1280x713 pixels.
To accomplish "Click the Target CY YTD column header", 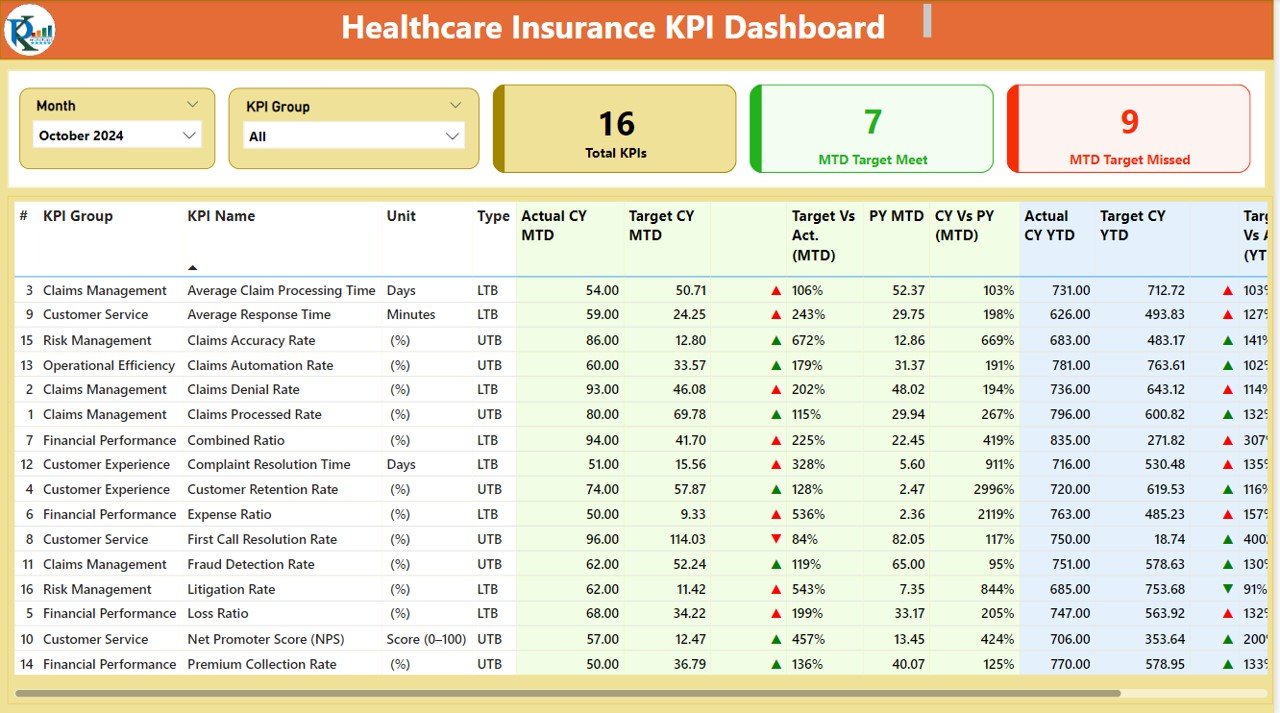I will click(1133, 225).
